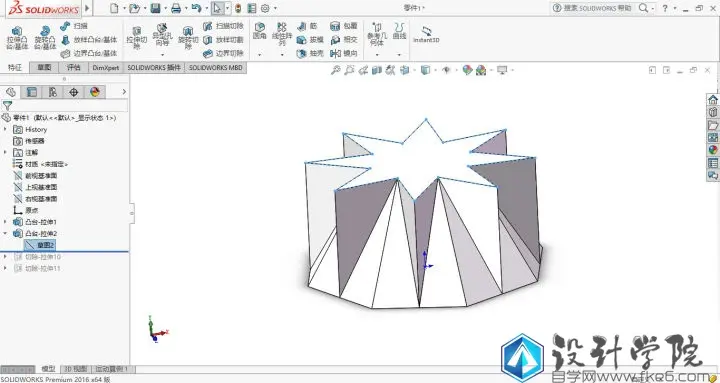Click the Revolved Cut (旋转切除) tool
This screenshot has width=720, height=383.
(188, 38)
